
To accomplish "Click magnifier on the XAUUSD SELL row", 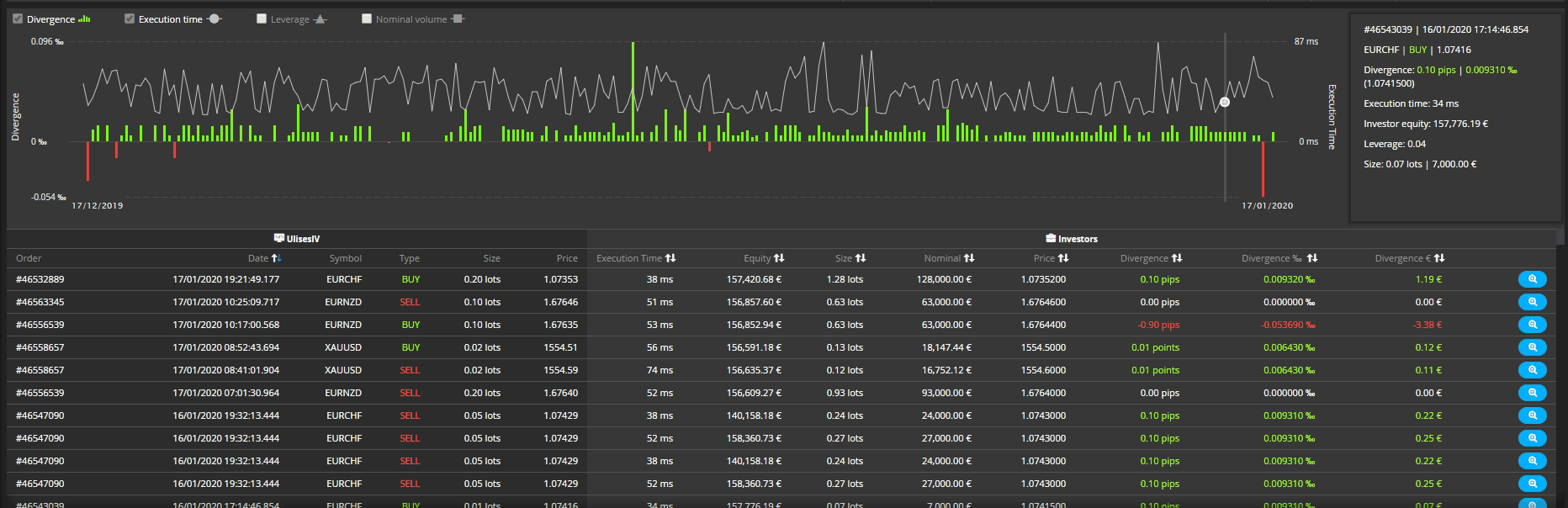I will 1532,370.
